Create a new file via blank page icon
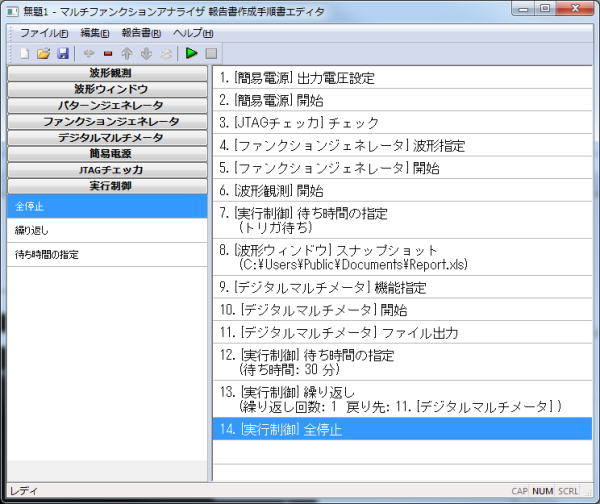Viewport: 600px width, 504px height. pos(25,54)
